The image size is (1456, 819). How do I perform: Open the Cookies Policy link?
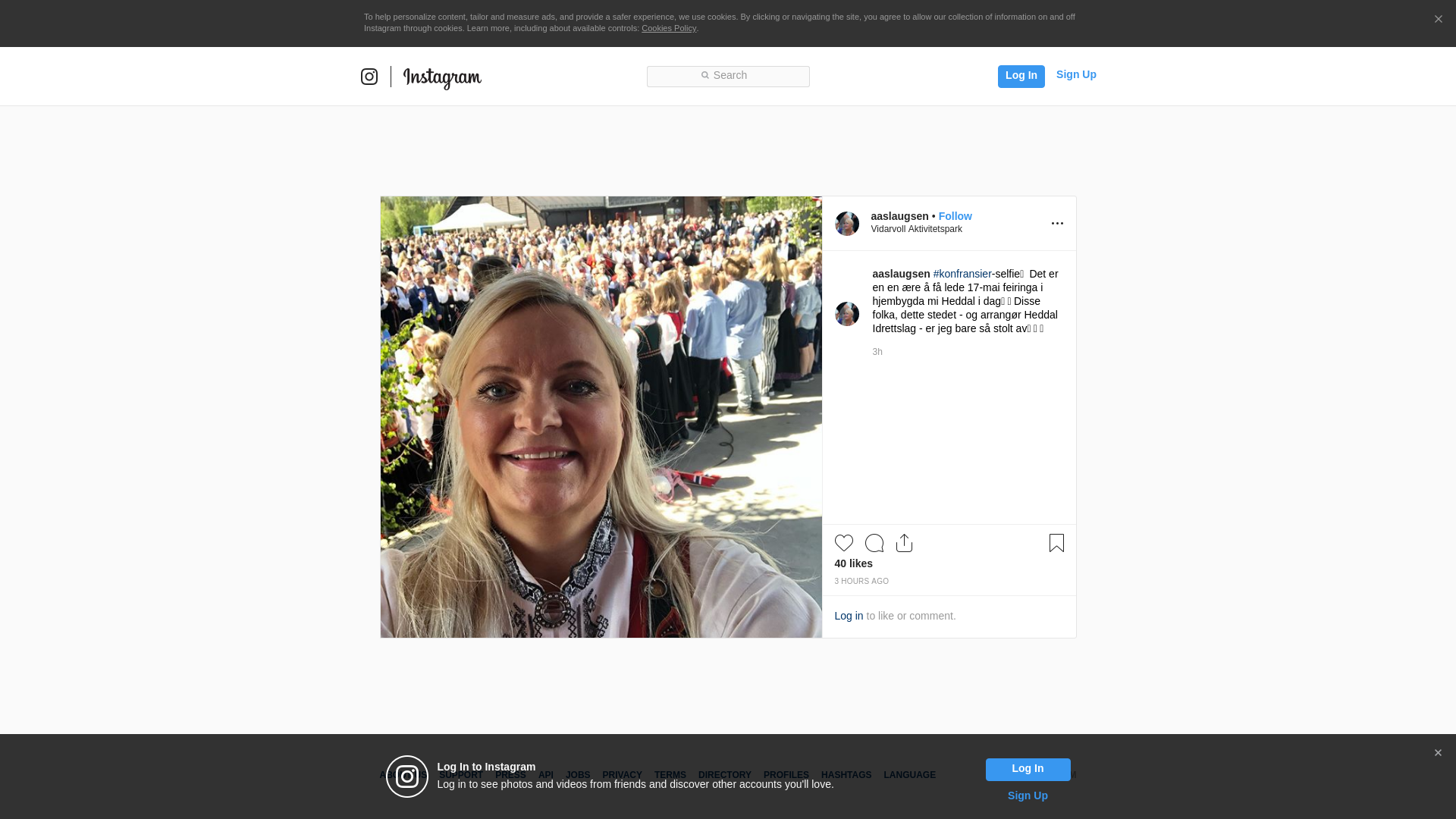coord(669,28)
